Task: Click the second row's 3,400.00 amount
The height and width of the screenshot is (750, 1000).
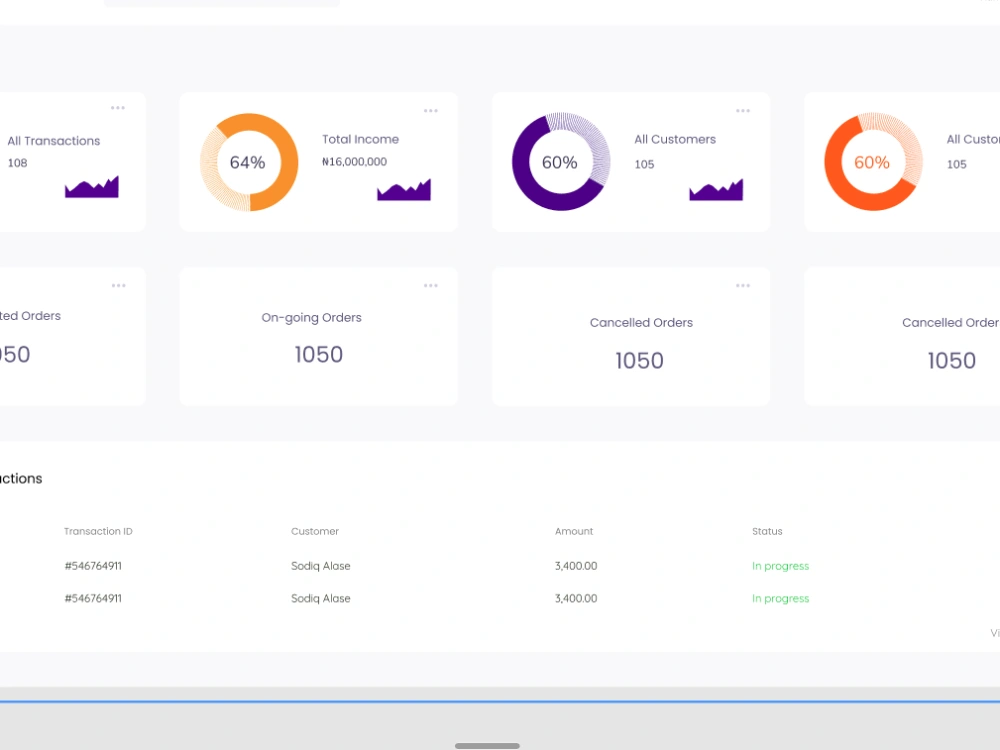Action: click(x=576, y=599)
